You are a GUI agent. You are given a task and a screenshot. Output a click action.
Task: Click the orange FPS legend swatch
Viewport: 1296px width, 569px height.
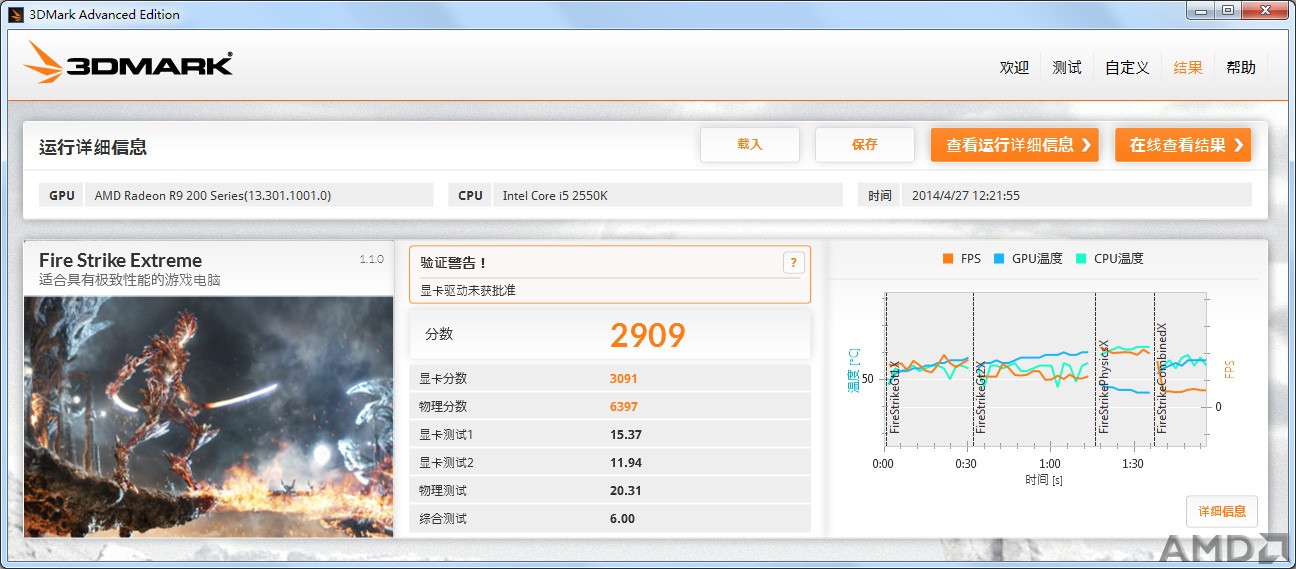[x=948, y=258]
